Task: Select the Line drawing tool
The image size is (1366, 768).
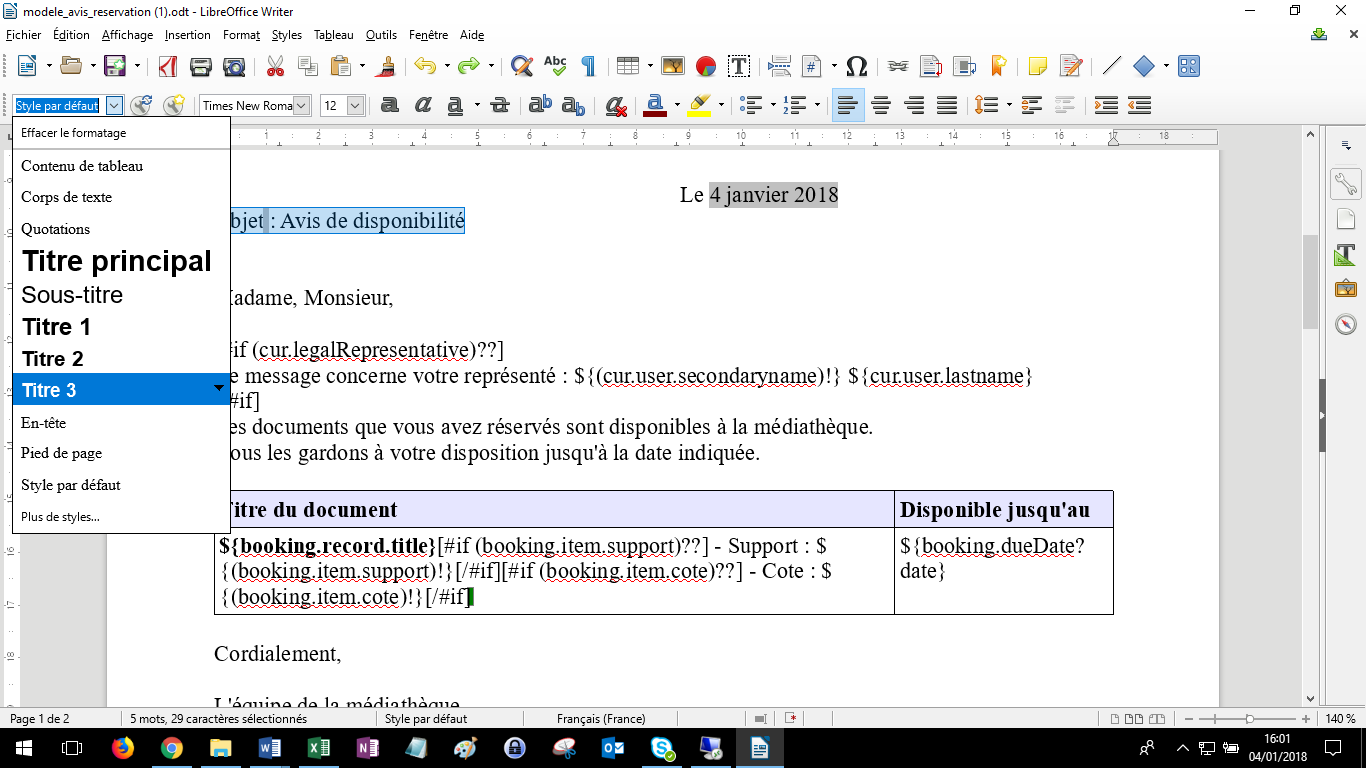Action: click(1111, 66)
